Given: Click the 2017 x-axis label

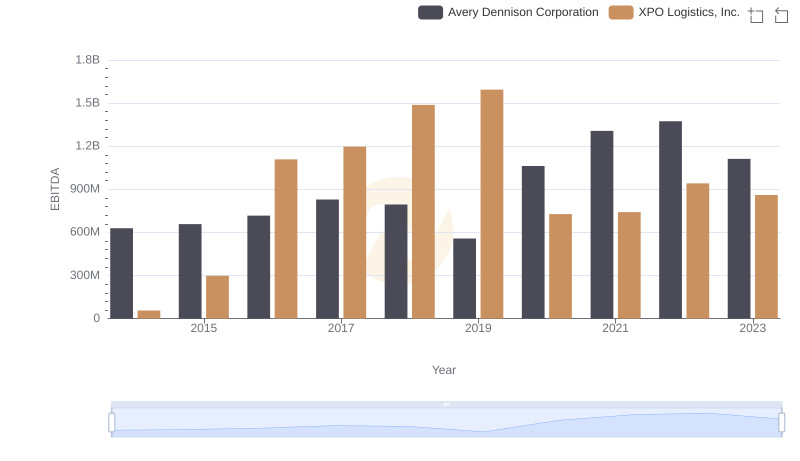Looking at the screenshot, I should [341, 328].
